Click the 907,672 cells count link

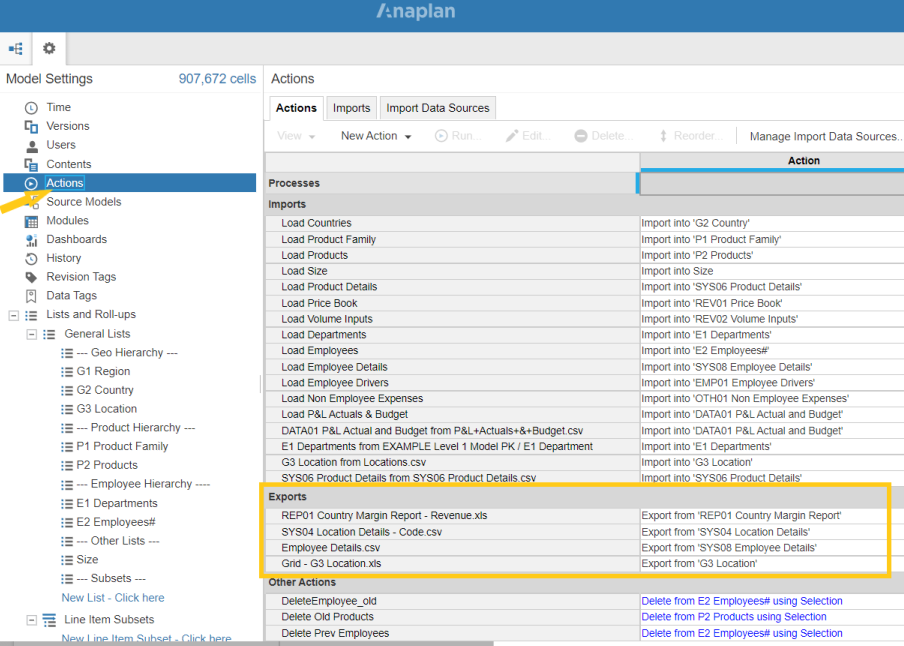pos(217,79)
